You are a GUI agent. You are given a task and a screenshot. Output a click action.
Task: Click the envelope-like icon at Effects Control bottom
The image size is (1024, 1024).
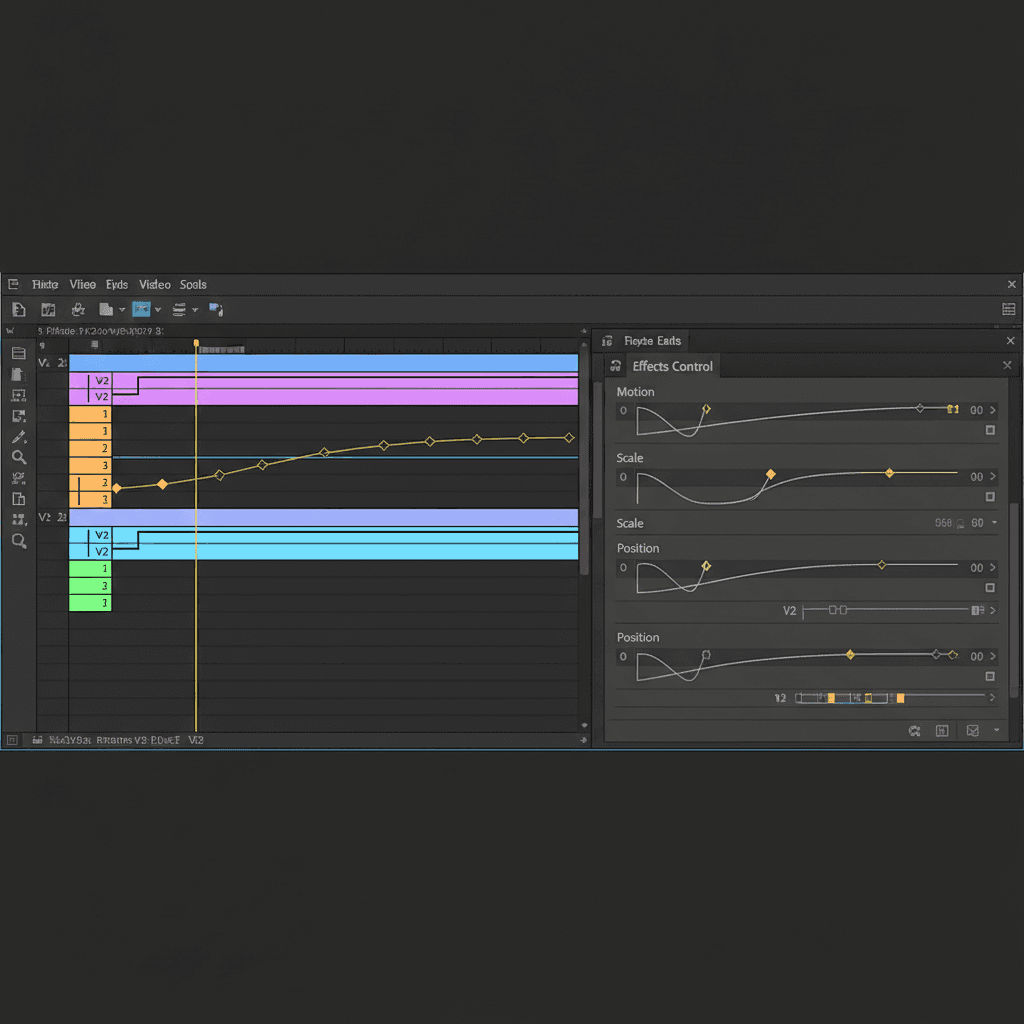pos(972,731)
